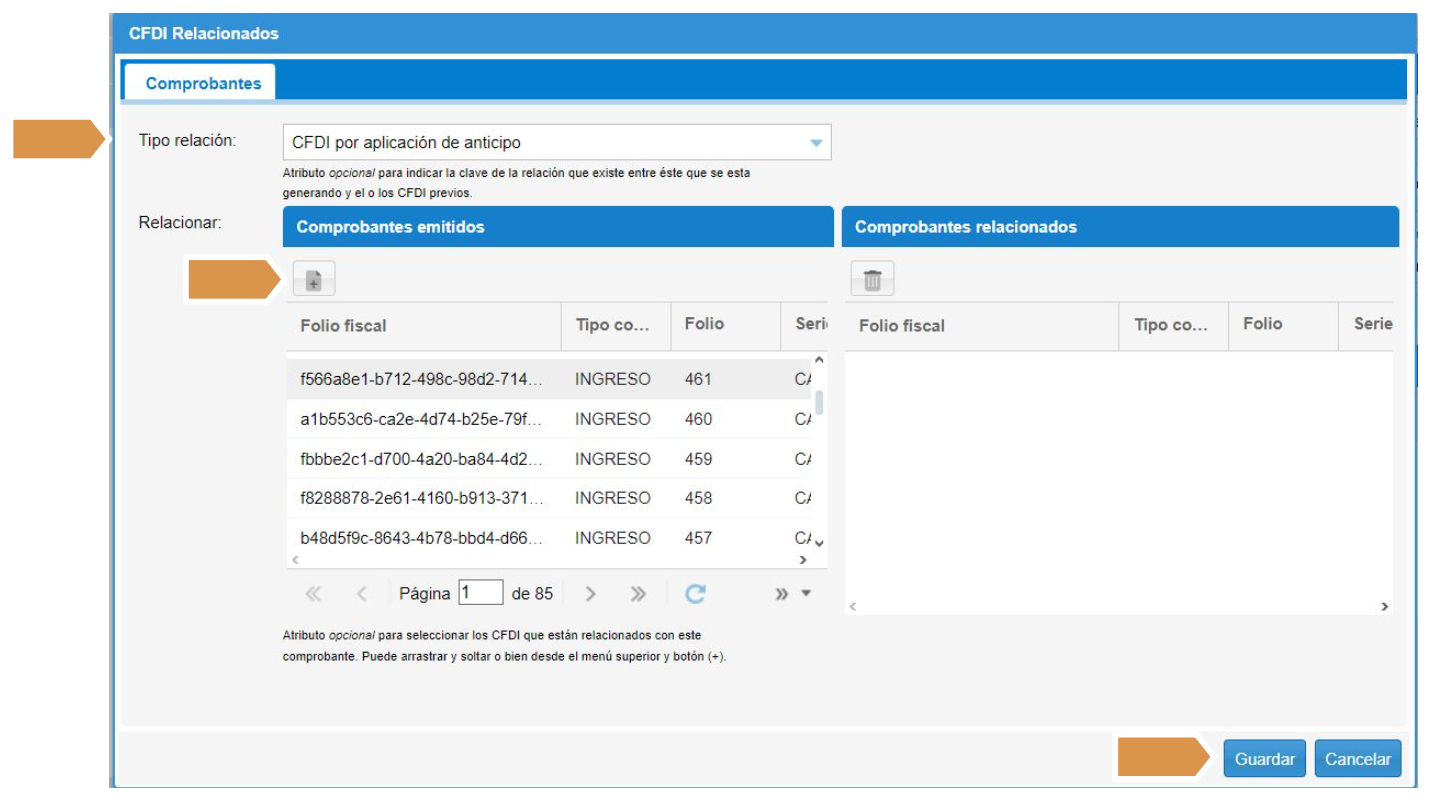
Task: Sort emitted list by Folio fiscal header
Action: point(422,326)
